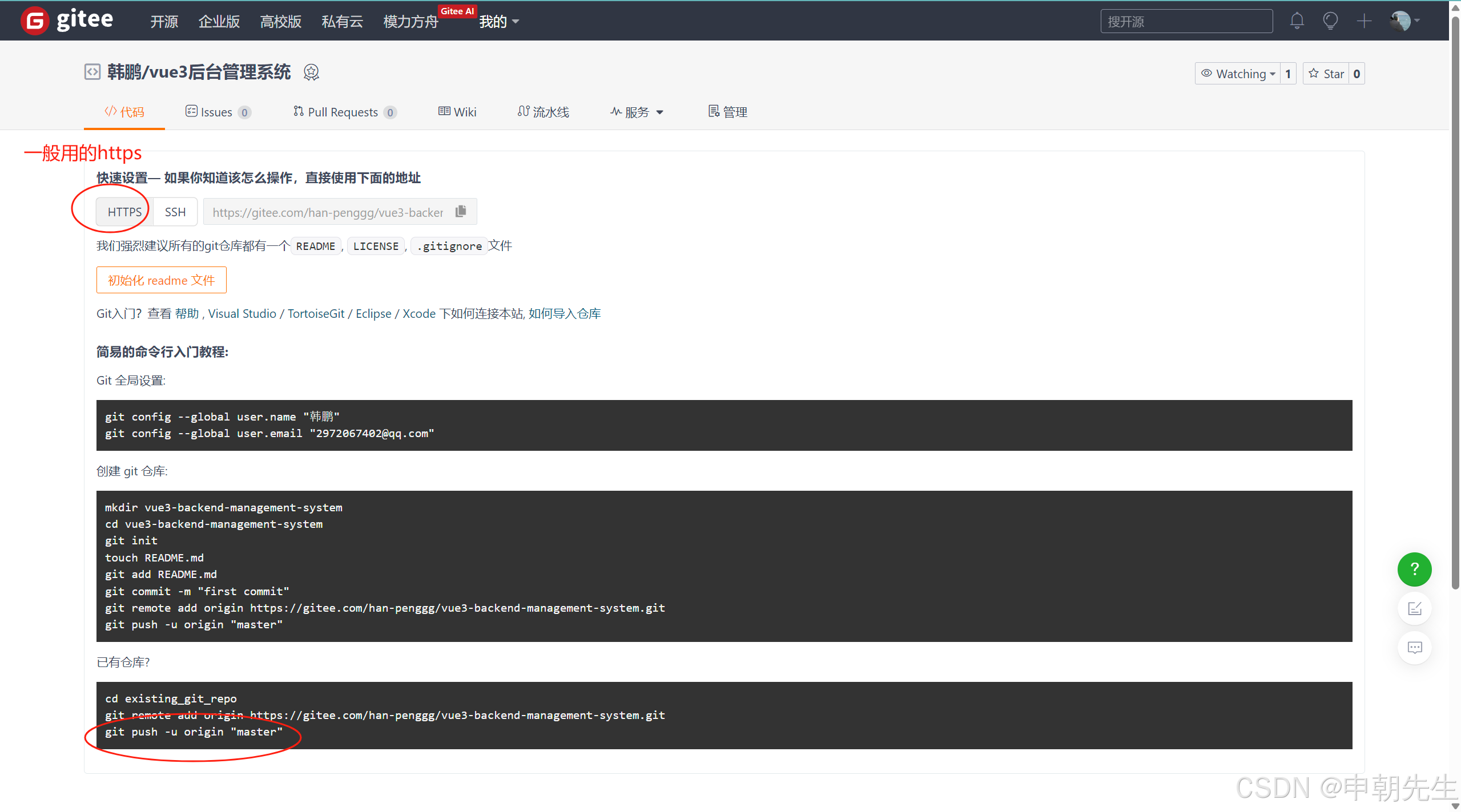
Task: Click the chat message icon on right
Action: (1414, 648)
